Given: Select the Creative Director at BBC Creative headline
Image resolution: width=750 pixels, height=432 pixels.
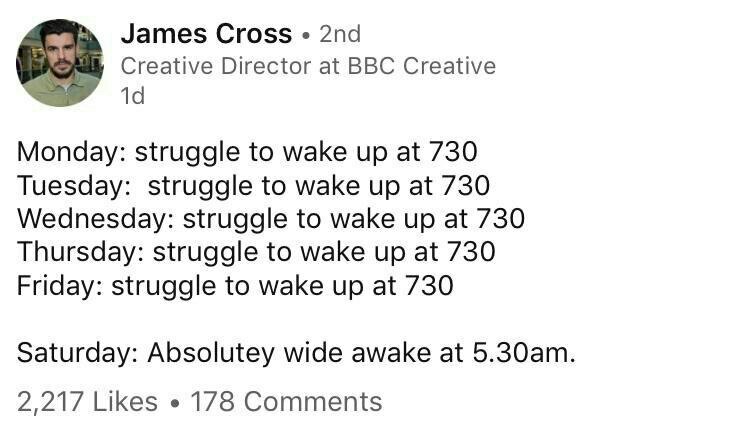Looking at the screenshot, I should tap(308, 66).
